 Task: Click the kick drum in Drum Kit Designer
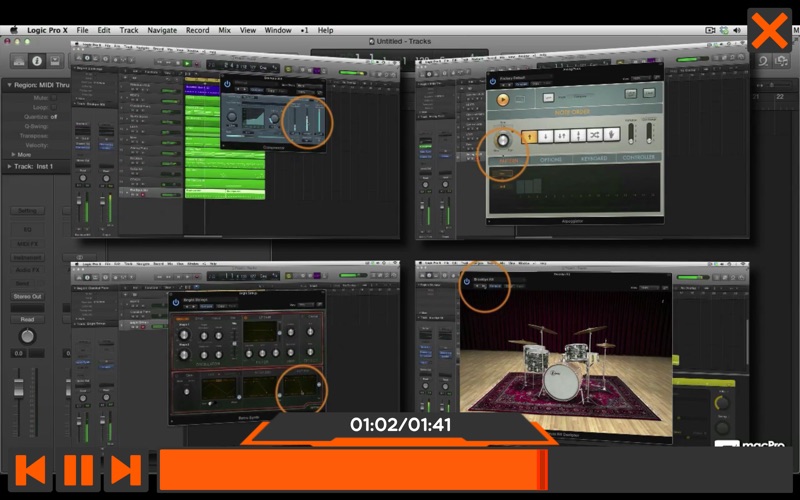coord(562,382)
